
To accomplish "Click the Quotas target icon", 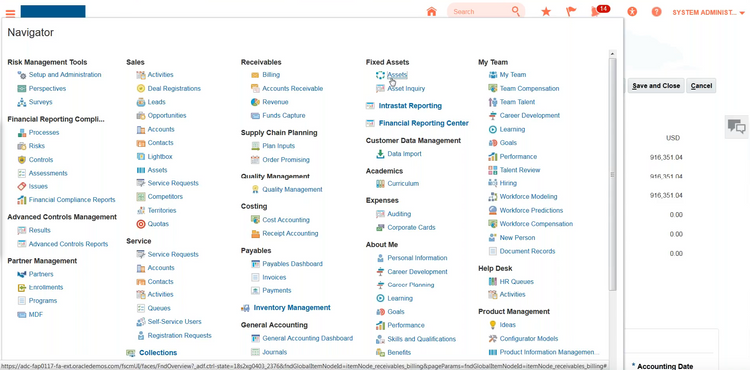I will click(141, 224).
